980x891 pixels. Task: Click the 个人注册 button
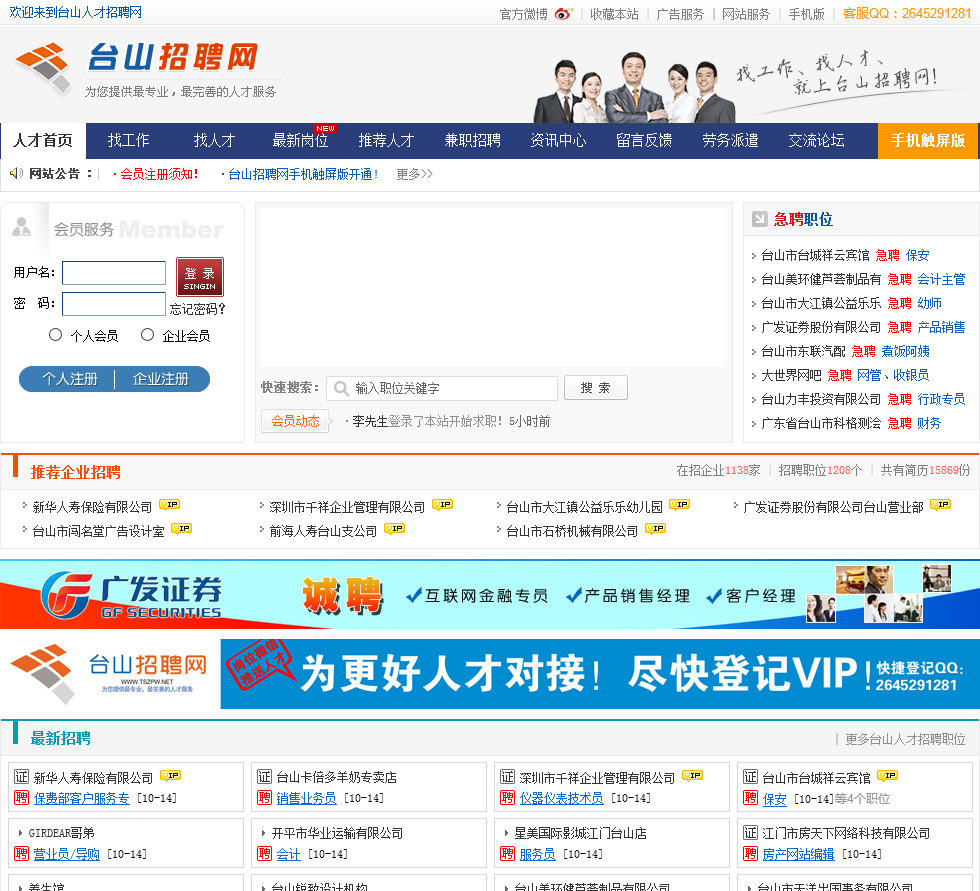[x=69, y=379]
